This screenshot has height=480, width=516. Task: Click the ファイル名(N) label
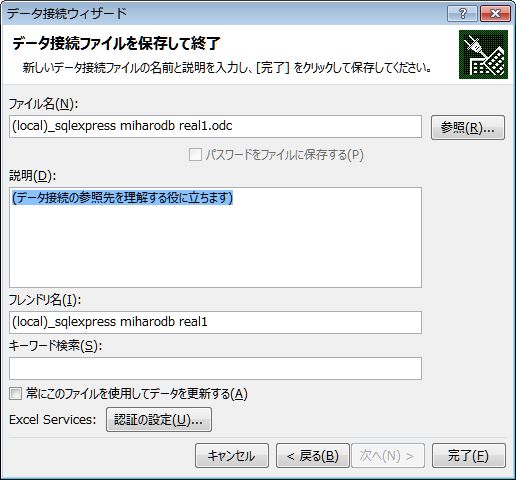(x=43, y=104)
